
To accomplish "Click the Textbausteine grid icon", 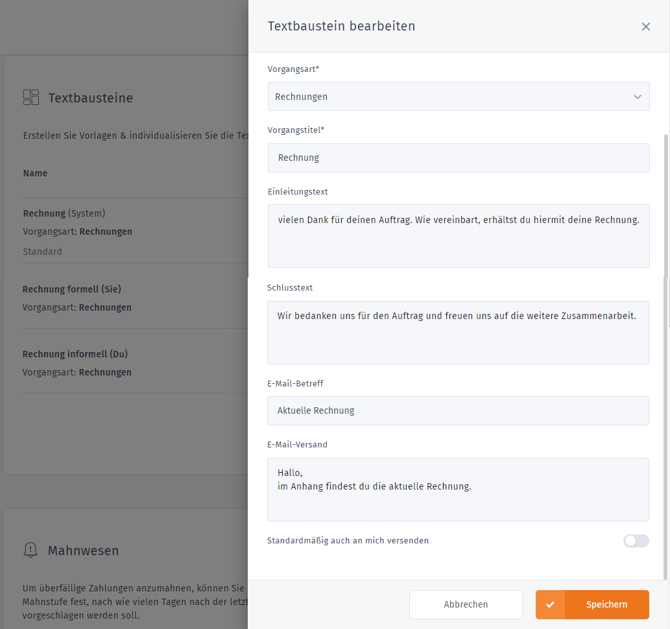I will [31, 98].
